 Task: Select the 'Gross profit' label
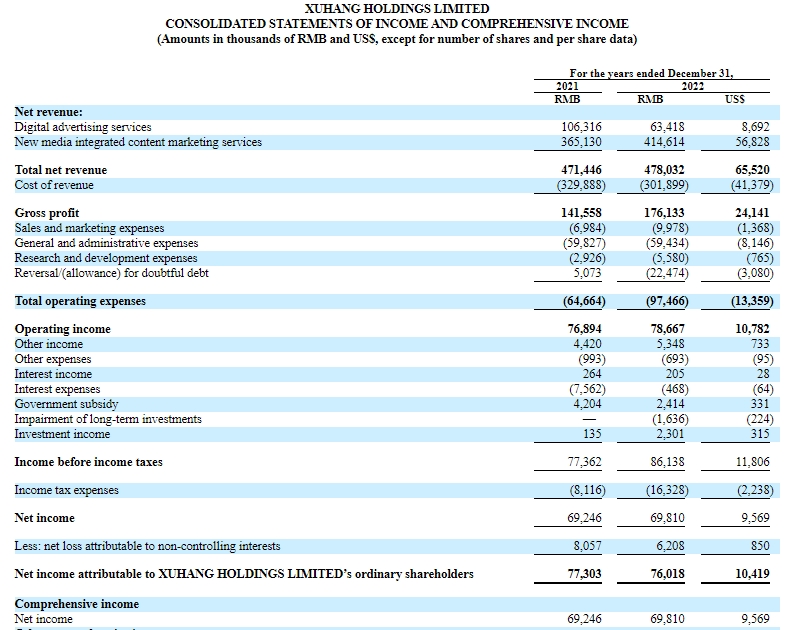click(47, 213)
